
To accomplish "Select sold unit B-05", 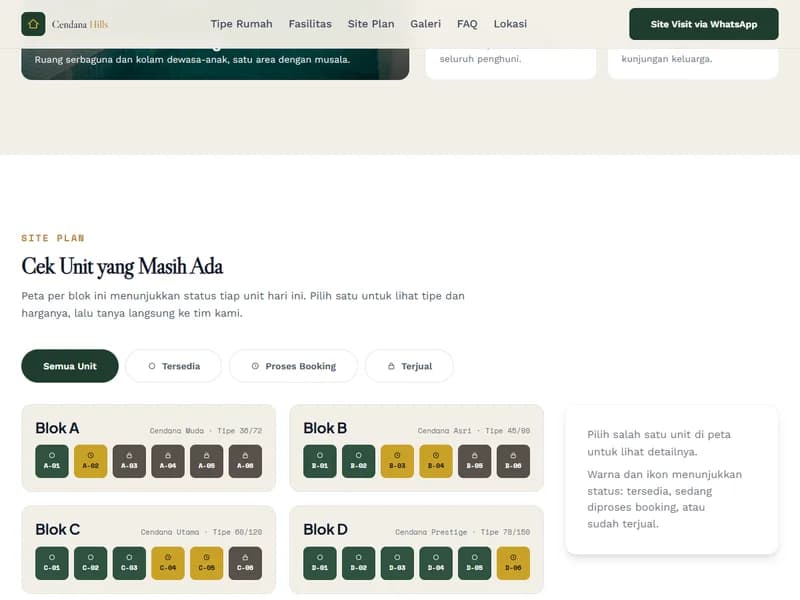I will 474,461.
